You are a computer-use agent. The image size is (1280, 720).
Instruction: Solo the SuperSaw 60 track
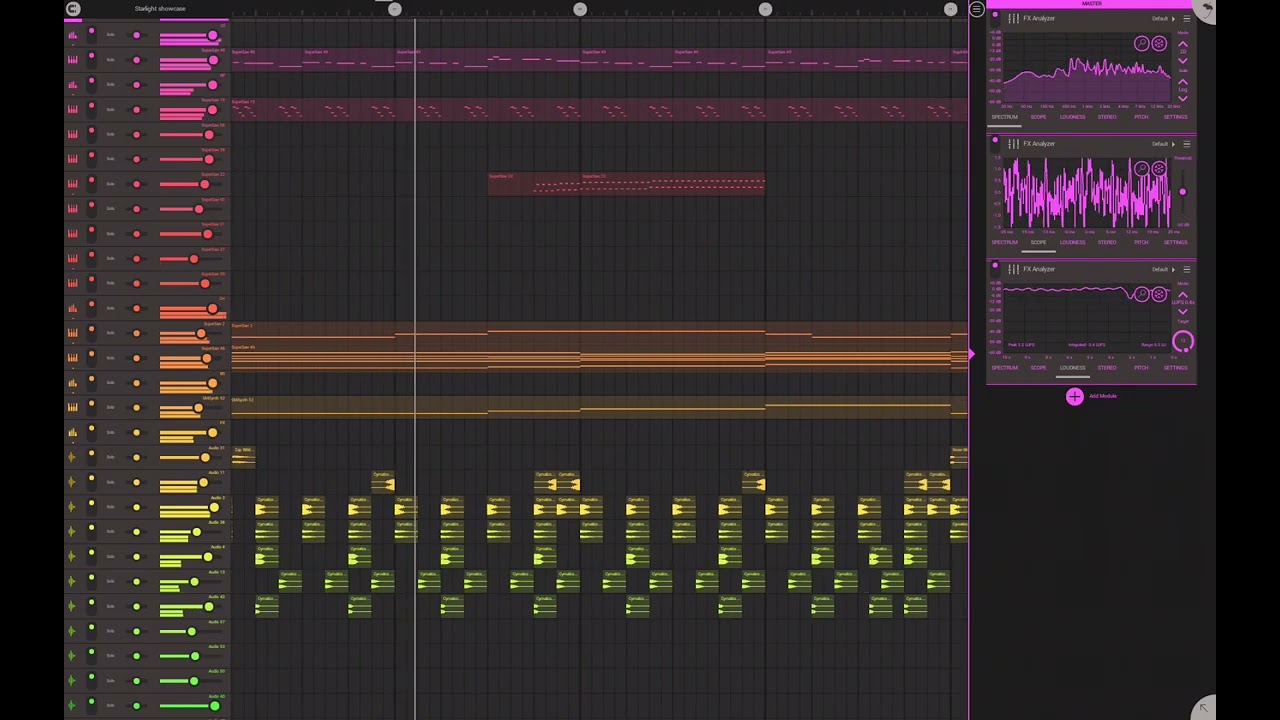coord(110,209)
